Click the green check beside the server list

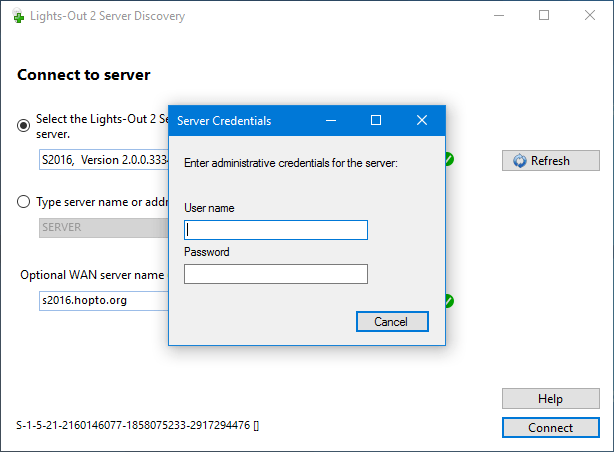click(450, 159)
